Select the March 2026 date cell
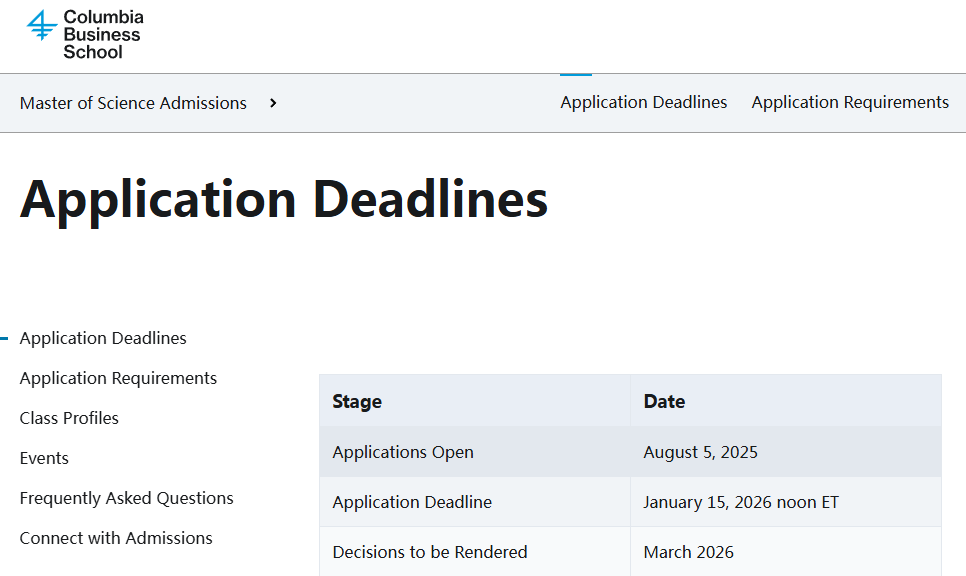966x576 pixels. click(785, 552)
